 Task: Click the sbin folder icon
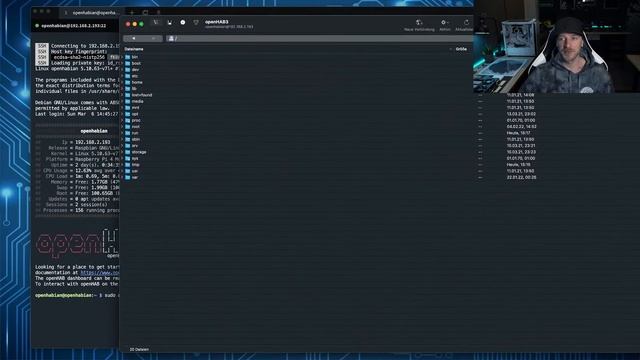pos(128,139)
